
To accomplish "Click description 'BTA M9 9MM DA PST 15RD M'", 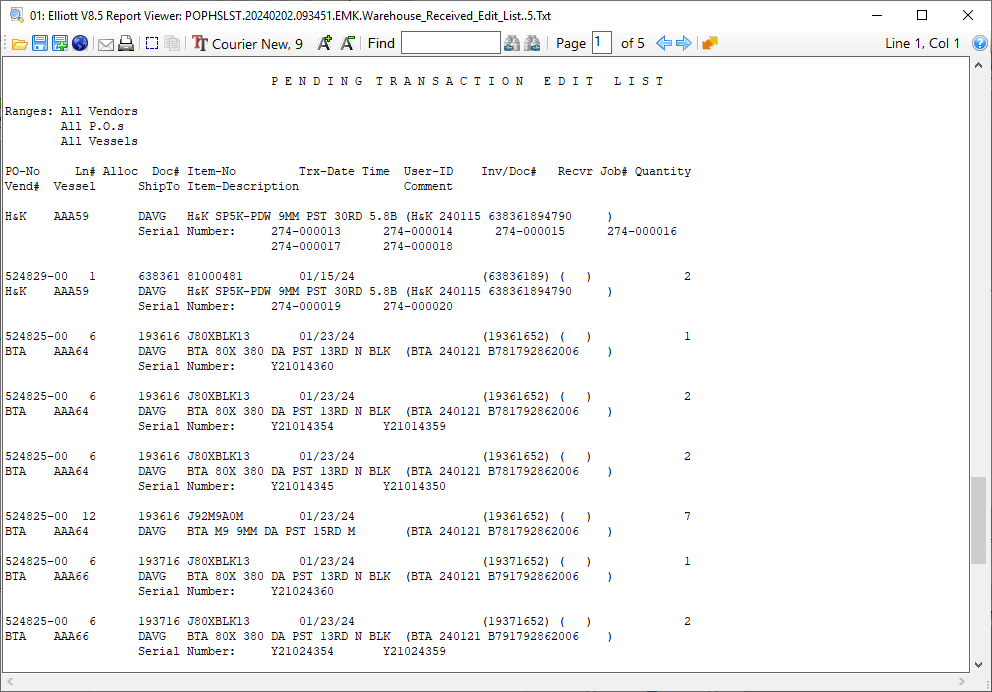I will point(271,531).
